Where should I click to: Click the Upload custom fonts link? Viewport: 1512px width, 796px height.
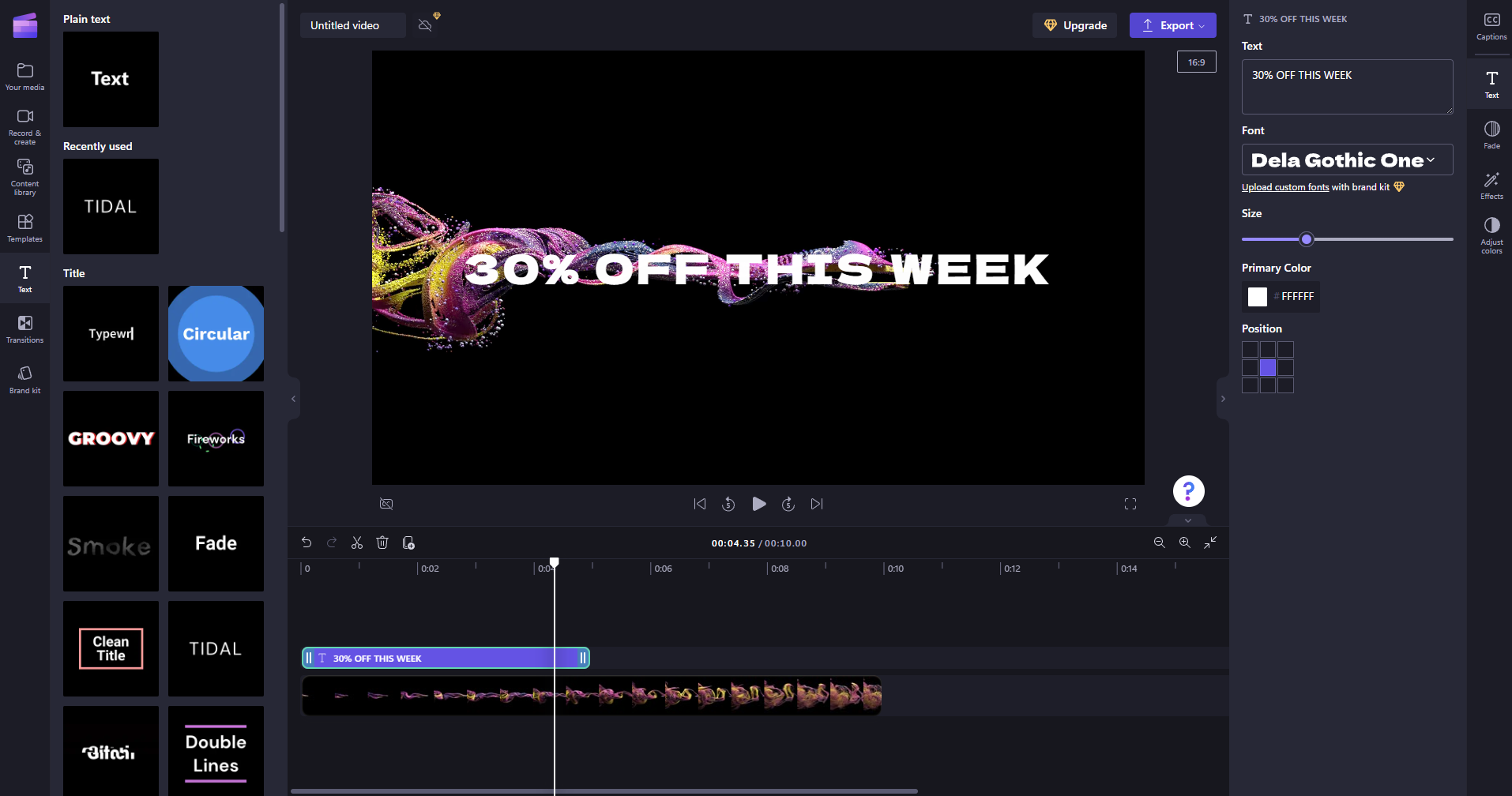1284,186
